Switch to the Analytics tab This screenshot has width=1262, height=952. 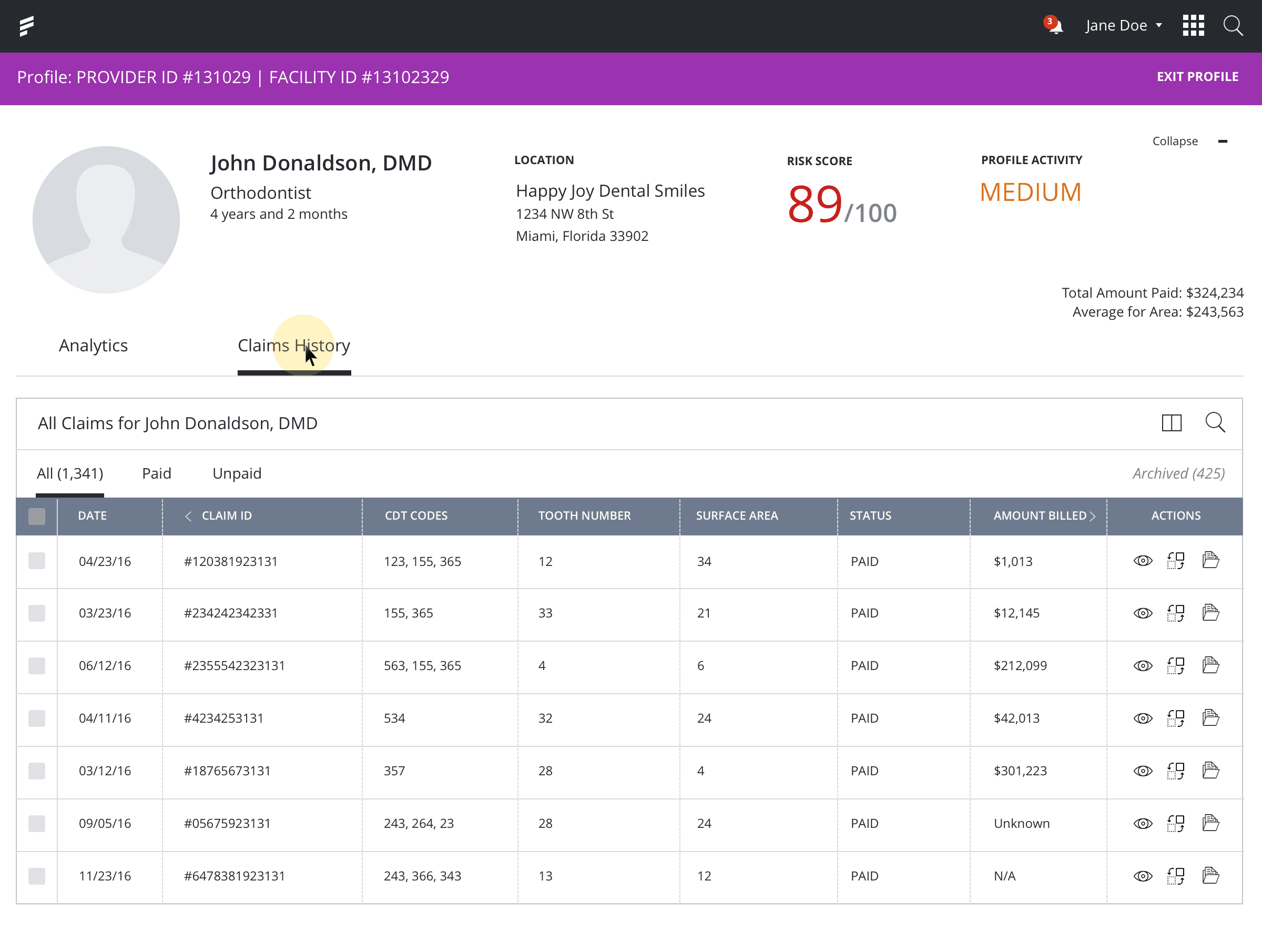click(93, 346)
